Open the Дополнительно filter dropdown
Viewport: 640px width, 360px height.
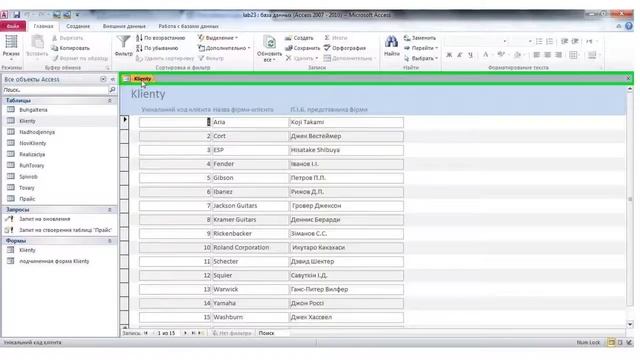tap(224, 48)
